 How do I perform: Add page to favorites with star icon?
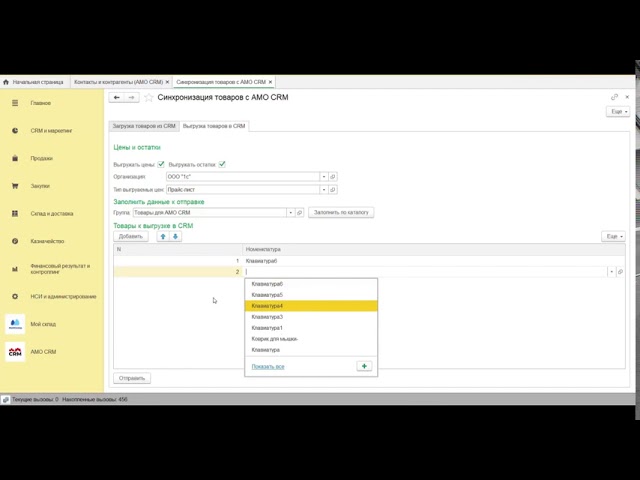coord(149,98)
